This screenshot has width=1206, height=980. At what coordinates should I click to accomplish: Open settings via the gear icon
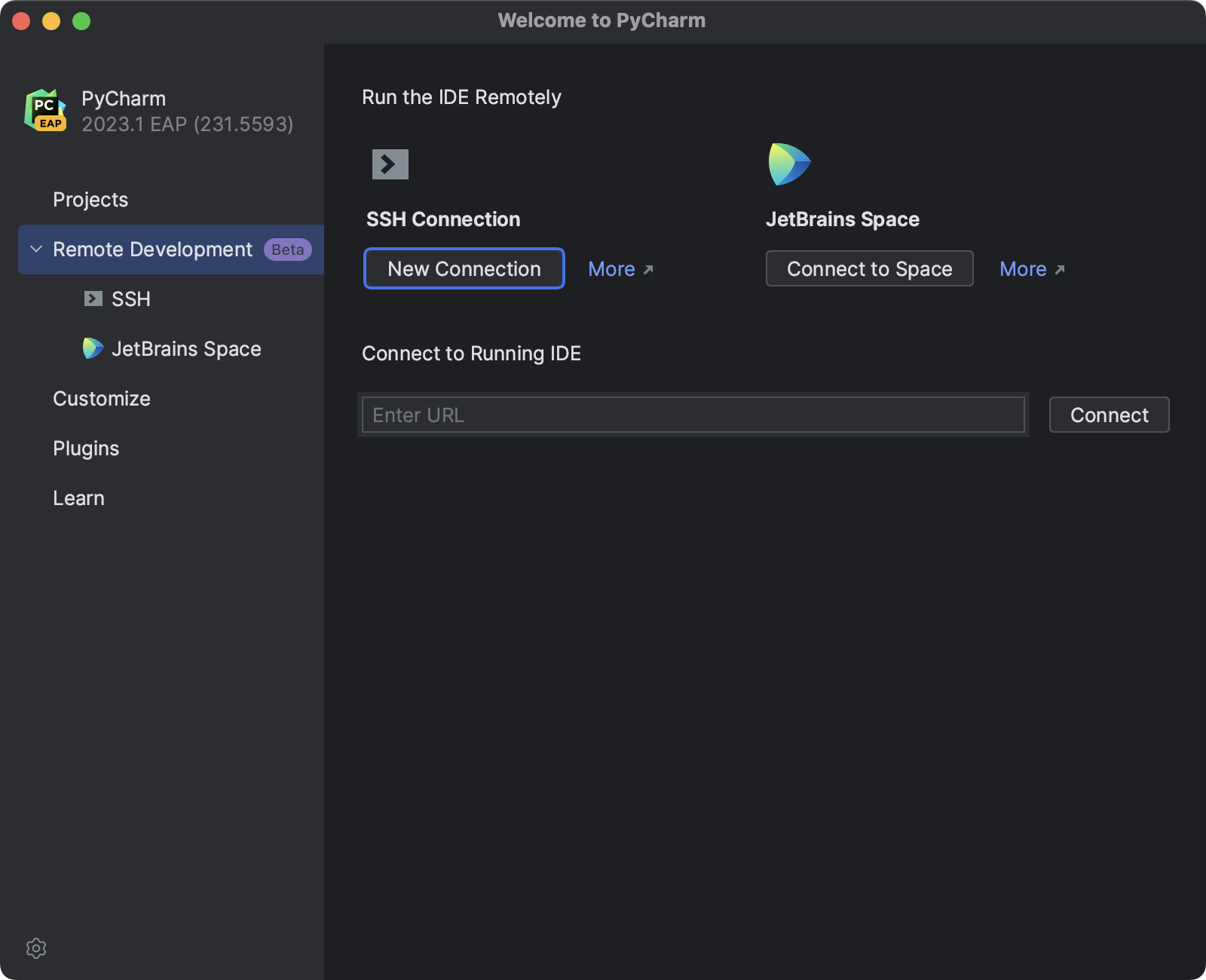coord(36,948)
